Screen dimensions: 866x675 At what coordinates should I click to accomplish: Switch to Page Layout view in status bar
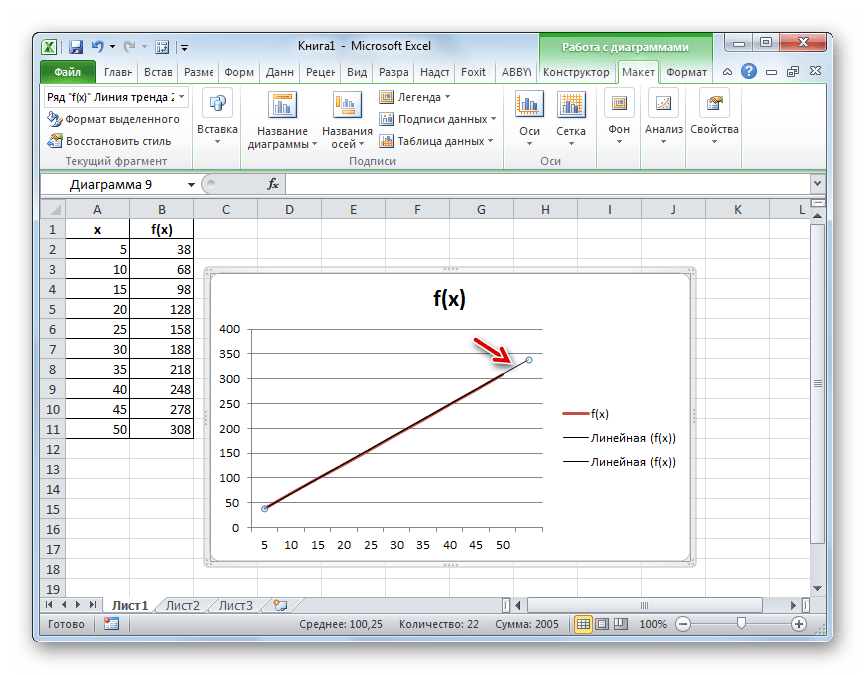[x=602, y=624]
